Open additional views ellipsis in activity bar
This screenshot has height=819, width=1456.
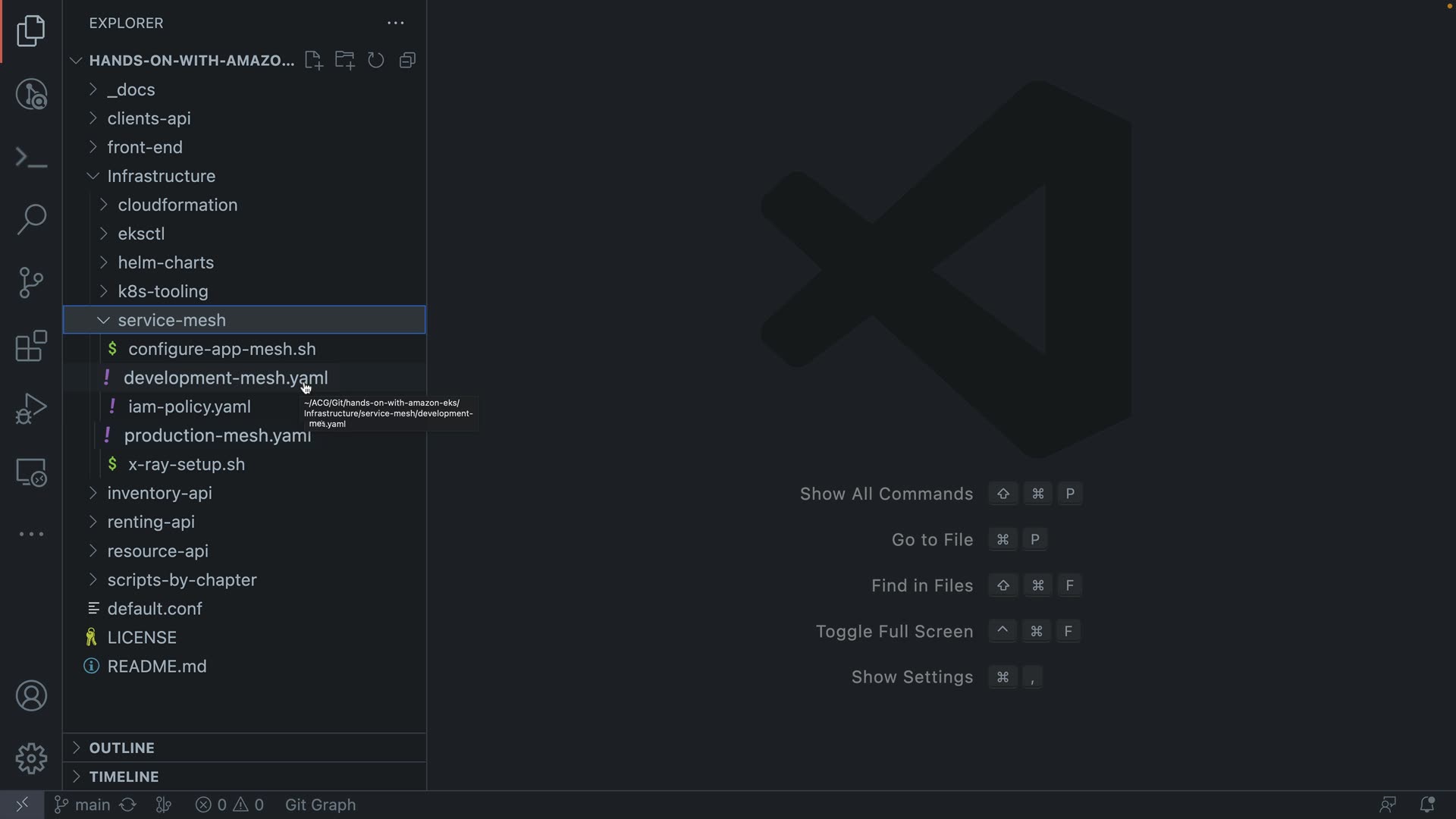click(31, 535)
